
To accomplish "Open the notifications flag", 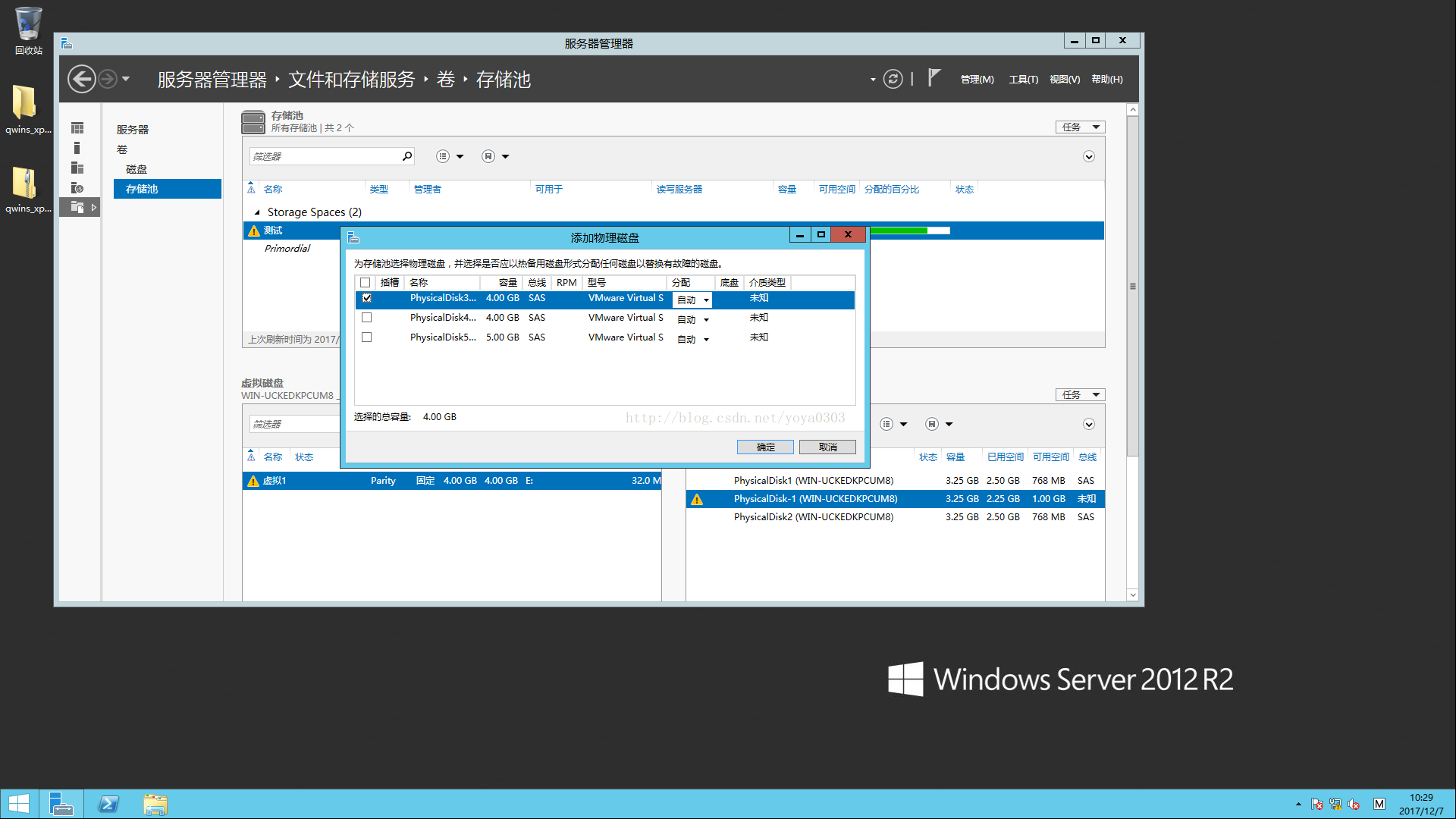I will 934,77.
